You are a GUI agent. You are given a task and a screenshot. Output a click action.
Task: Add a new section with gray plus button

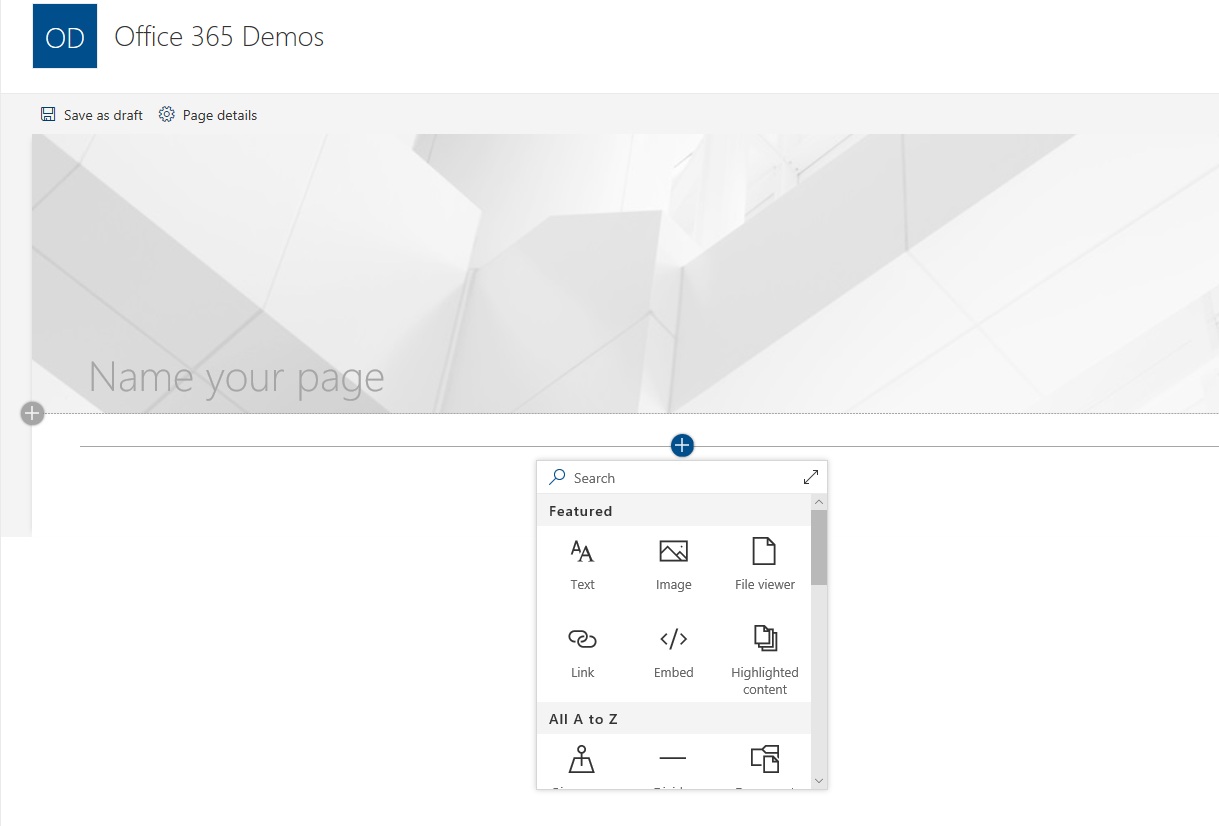(33, 413)
